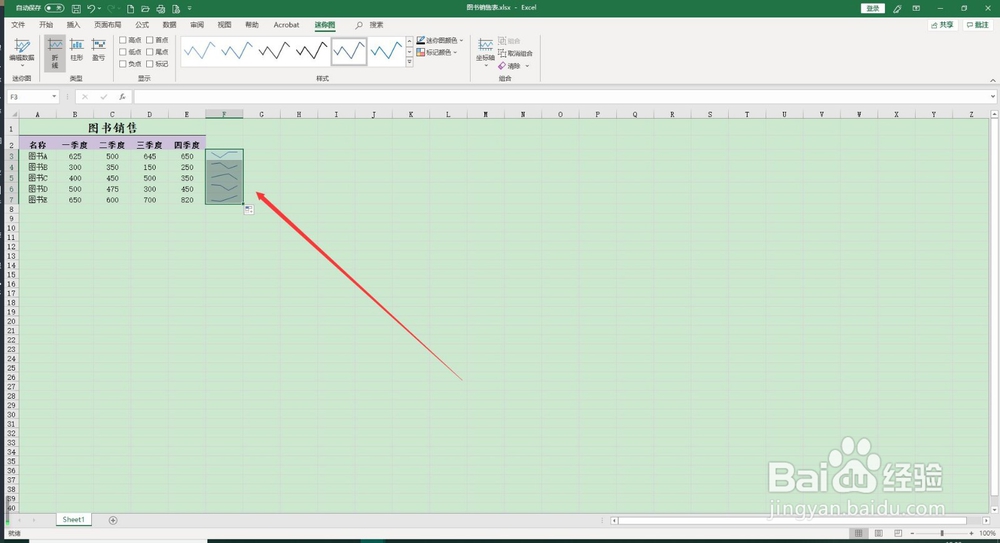Click the Sign in (登录) button

(x=873, y=8)
